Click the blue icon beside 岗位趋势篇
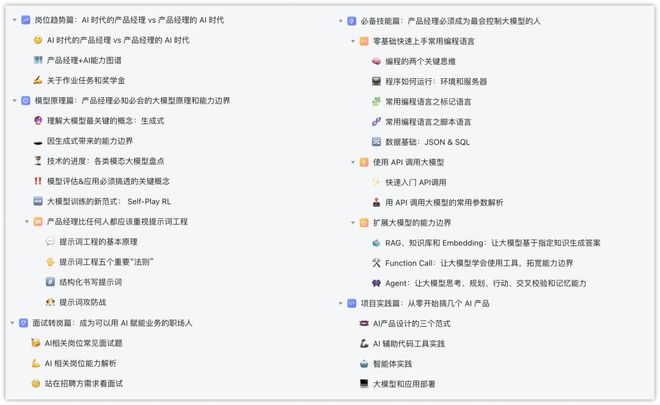The image size is (660, 405). [x=26, y=20]
